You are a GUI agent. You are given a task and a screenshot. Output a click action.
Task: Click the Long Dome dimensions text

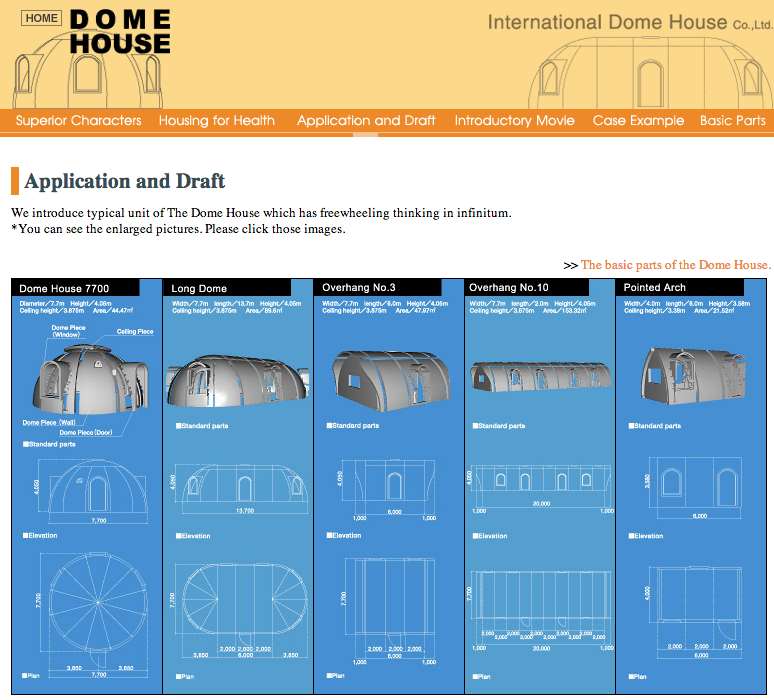pos(236,307)
